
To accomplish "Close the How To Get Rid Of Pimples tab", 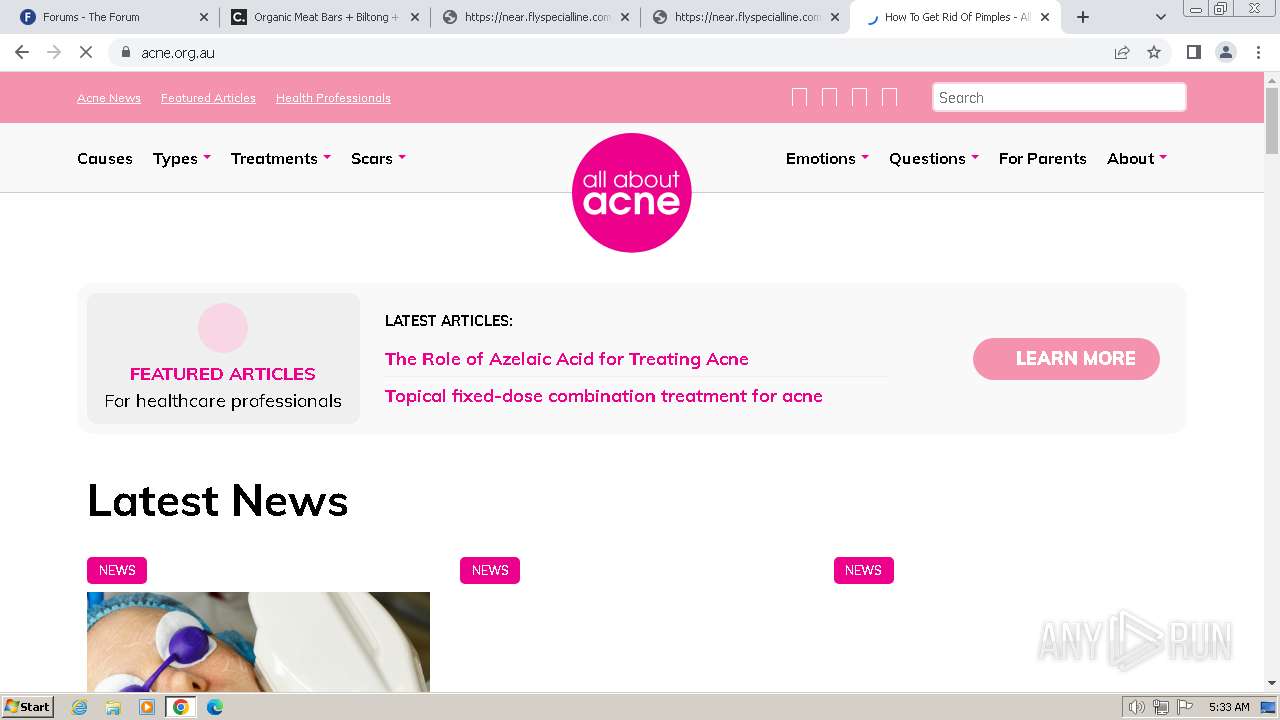I will (x=1045, y=17).
